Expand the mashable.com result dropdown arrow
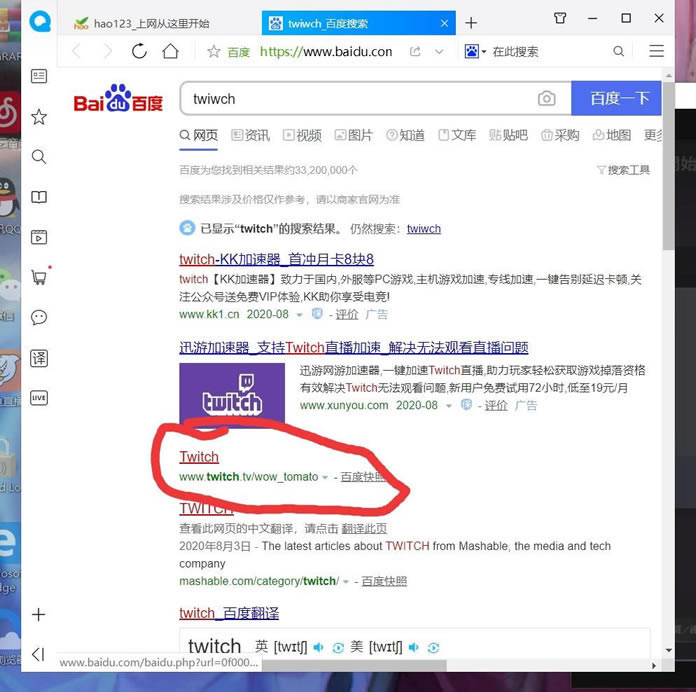696x692 pixels. coord(345,581)
